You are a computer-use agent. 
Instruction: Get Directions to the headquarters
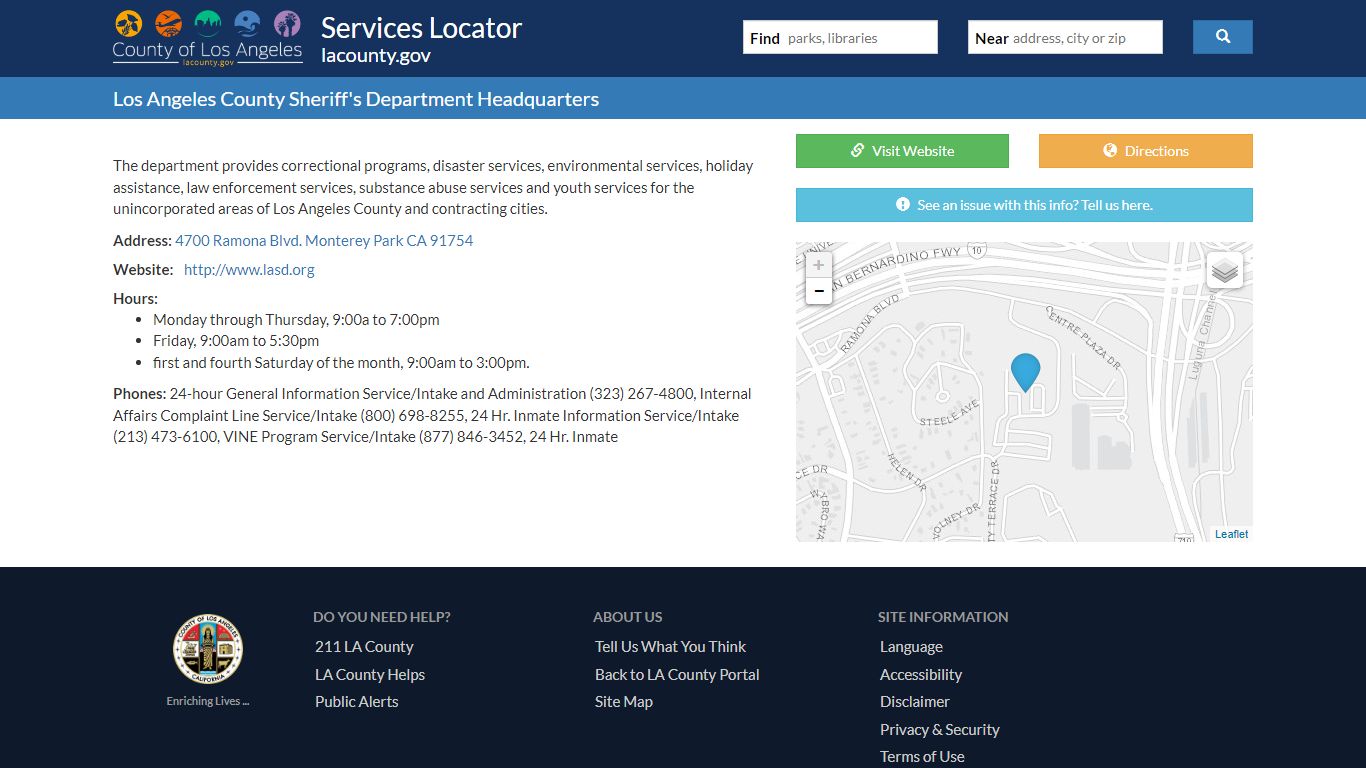pos(1145,151)
